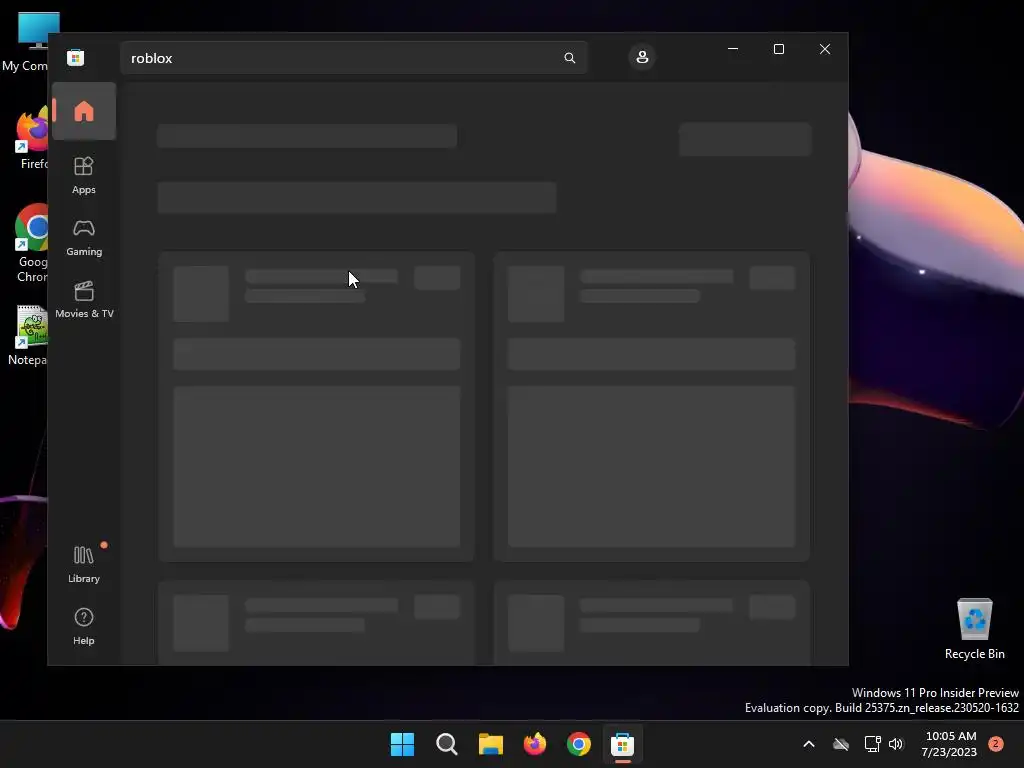Click the cloud sync tray icon
The image size is (1024, 768).
tap(841, 744)
